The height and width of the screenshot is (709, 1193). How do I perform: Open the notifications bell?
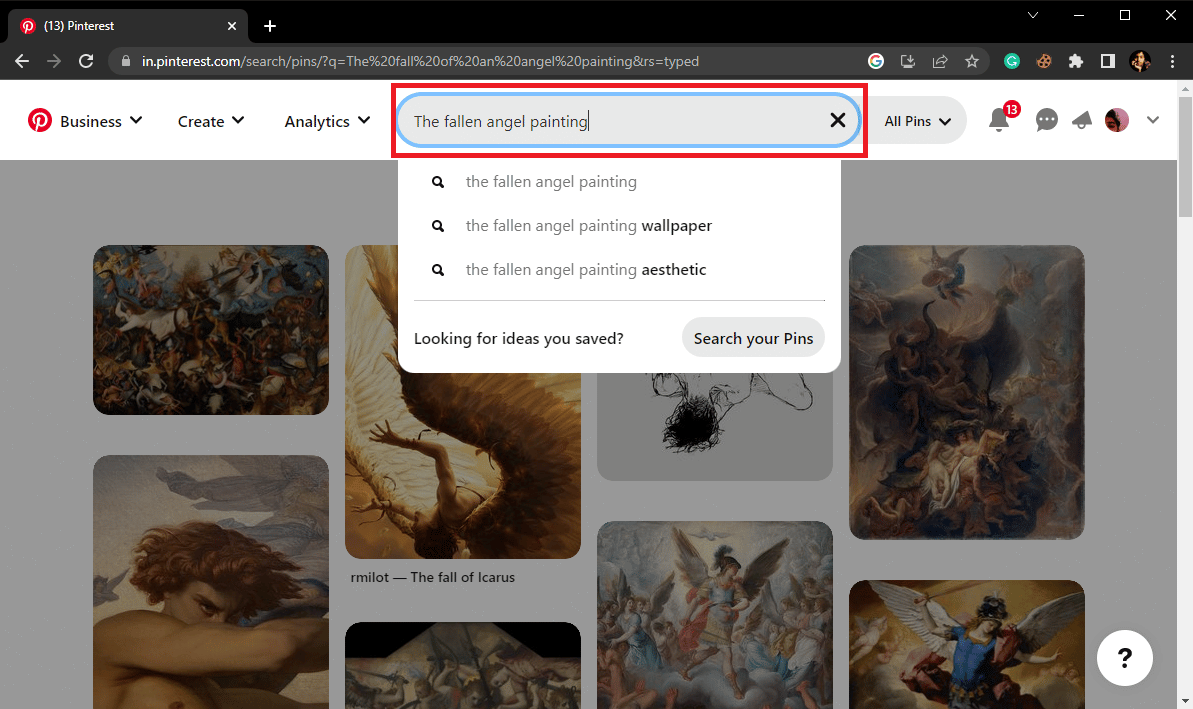[x=1000, y=120]
